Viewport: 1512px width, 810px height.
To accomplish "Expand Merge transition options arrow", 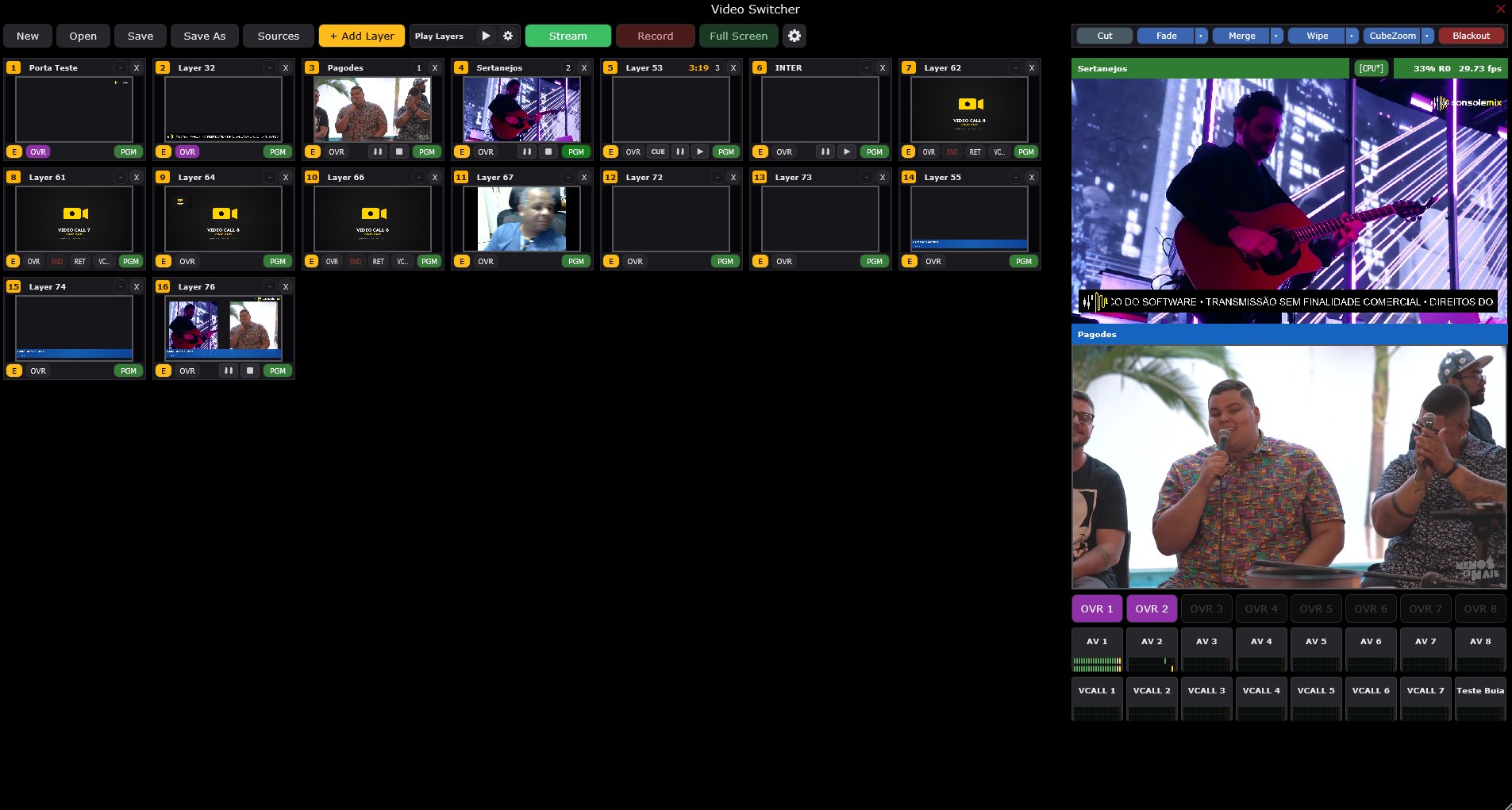I will 1276,36.
